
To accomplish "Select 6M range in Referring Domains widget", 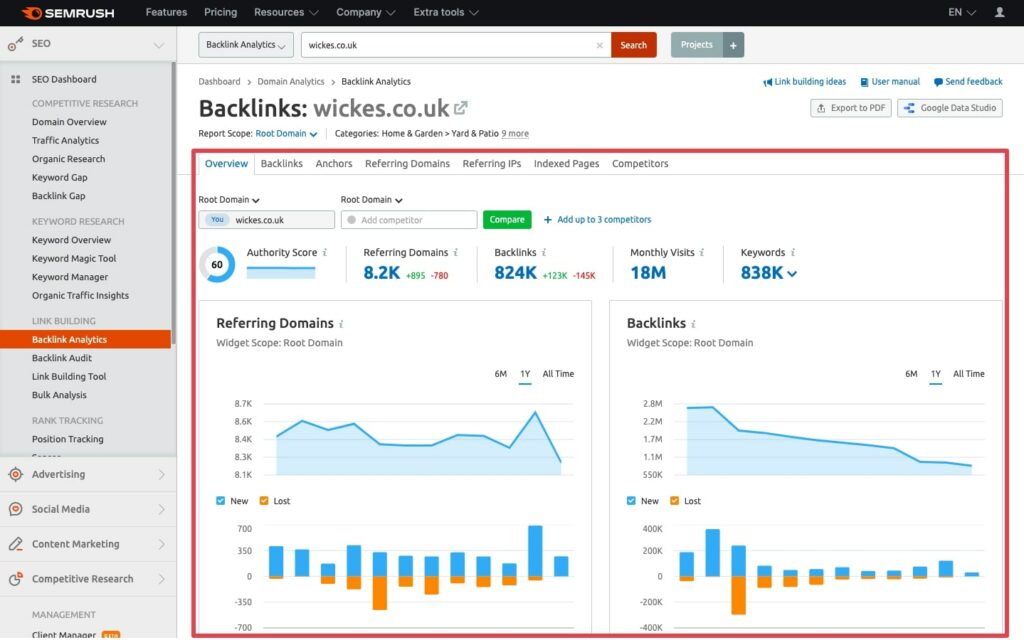I will (x=500, y=374).
